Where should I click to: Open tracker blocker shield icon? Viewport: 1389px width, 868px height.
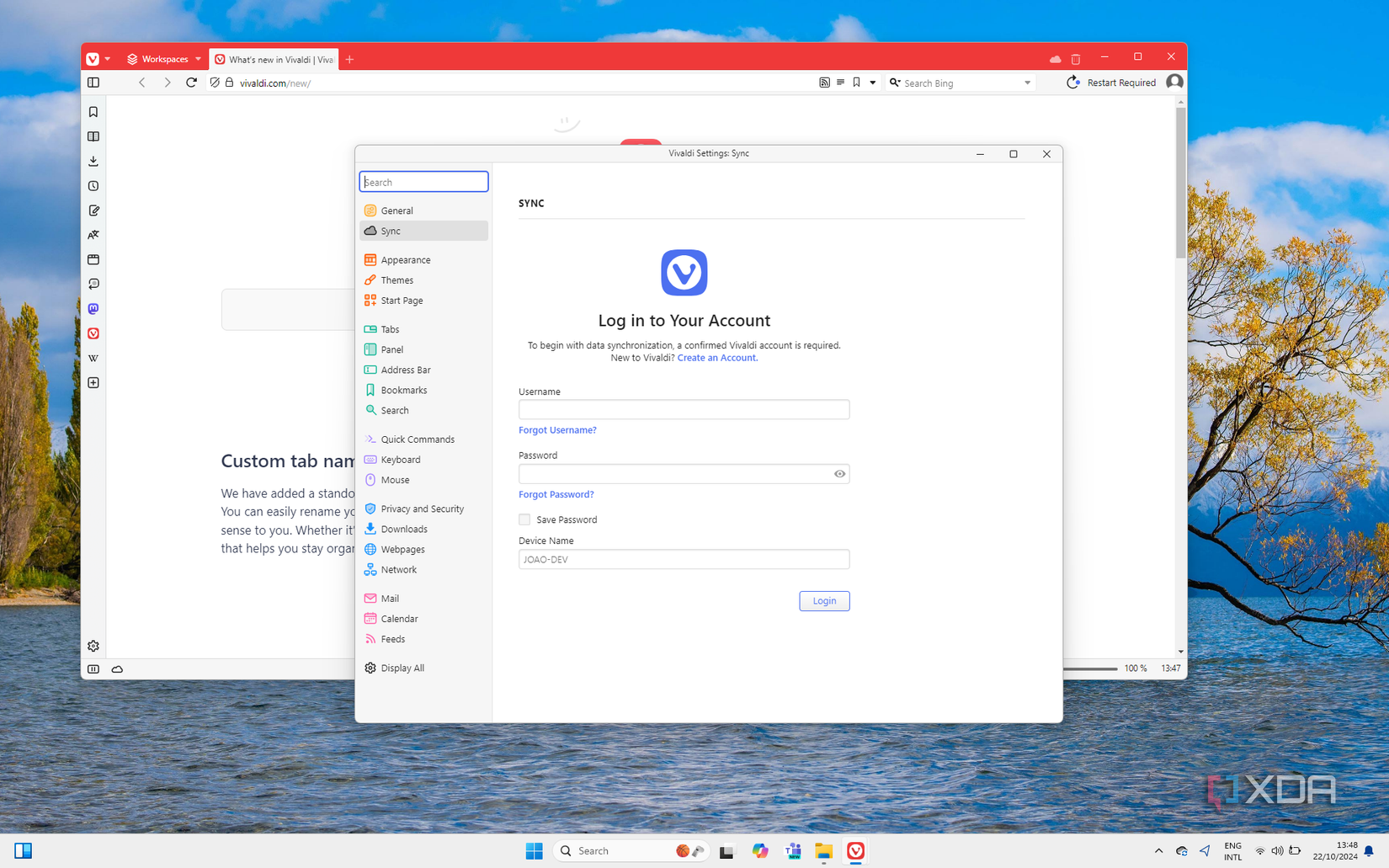(x=215, y=83)
